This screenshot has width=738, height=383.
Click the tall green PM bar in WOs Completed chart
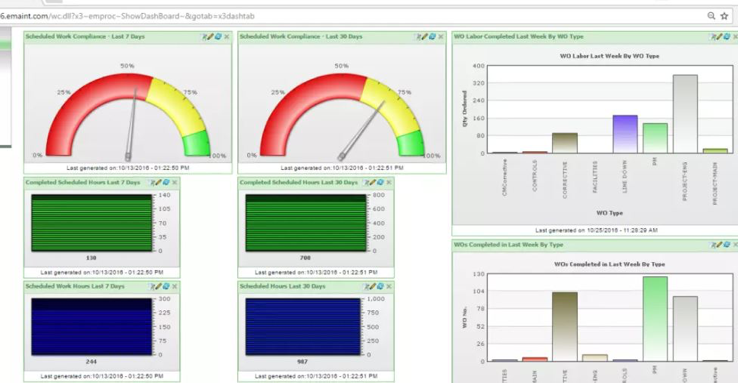655,319
